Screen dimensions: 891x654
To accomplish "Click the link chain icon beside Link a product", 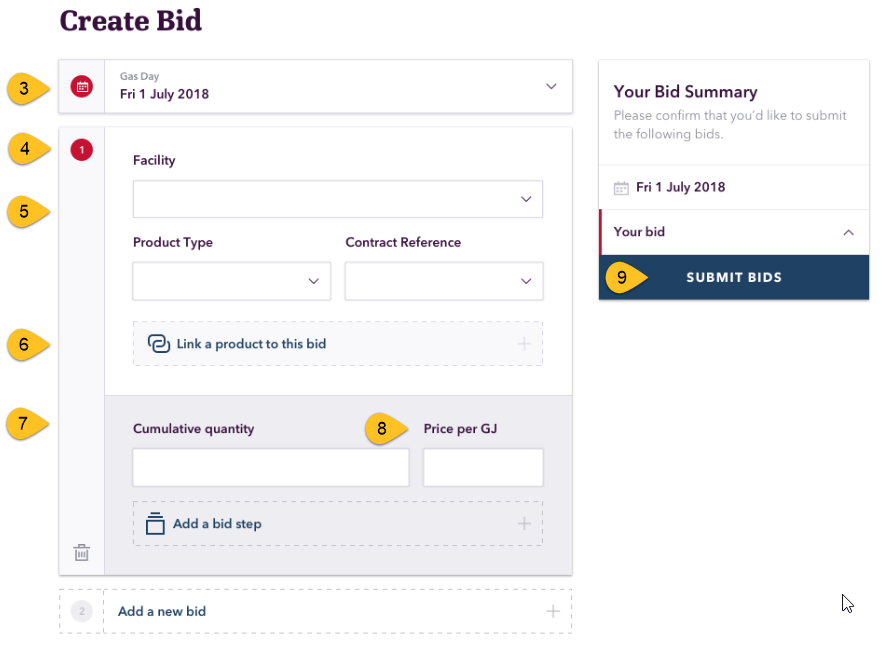I will 159,344.
